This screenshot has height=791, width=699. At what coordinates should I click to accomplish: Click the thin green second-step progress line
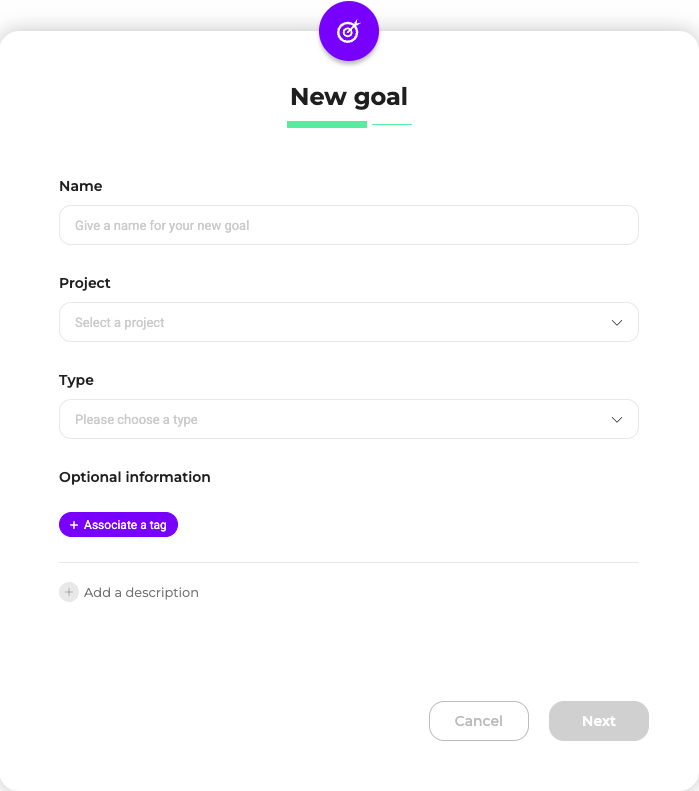pyautogui.click(x=392, y=124)
